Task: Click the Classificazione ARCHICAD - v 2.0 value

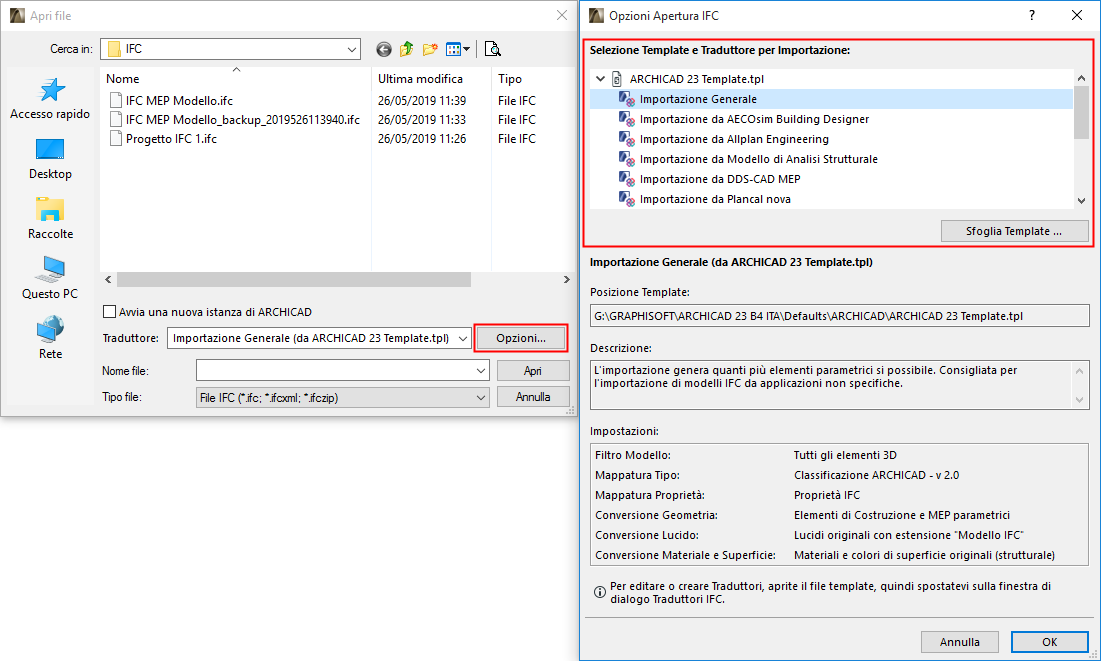Action: [876, 475]
